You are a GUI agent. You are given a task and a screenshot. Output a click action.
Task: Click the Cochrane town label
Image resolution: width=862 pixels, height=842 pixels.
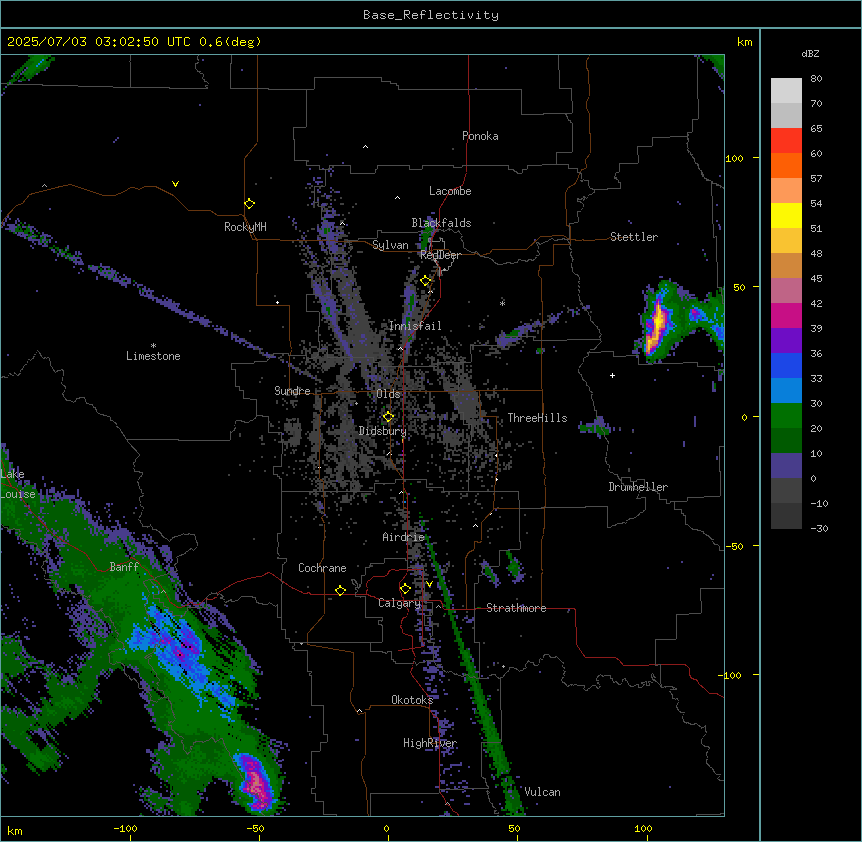click(x=322, y=568)
